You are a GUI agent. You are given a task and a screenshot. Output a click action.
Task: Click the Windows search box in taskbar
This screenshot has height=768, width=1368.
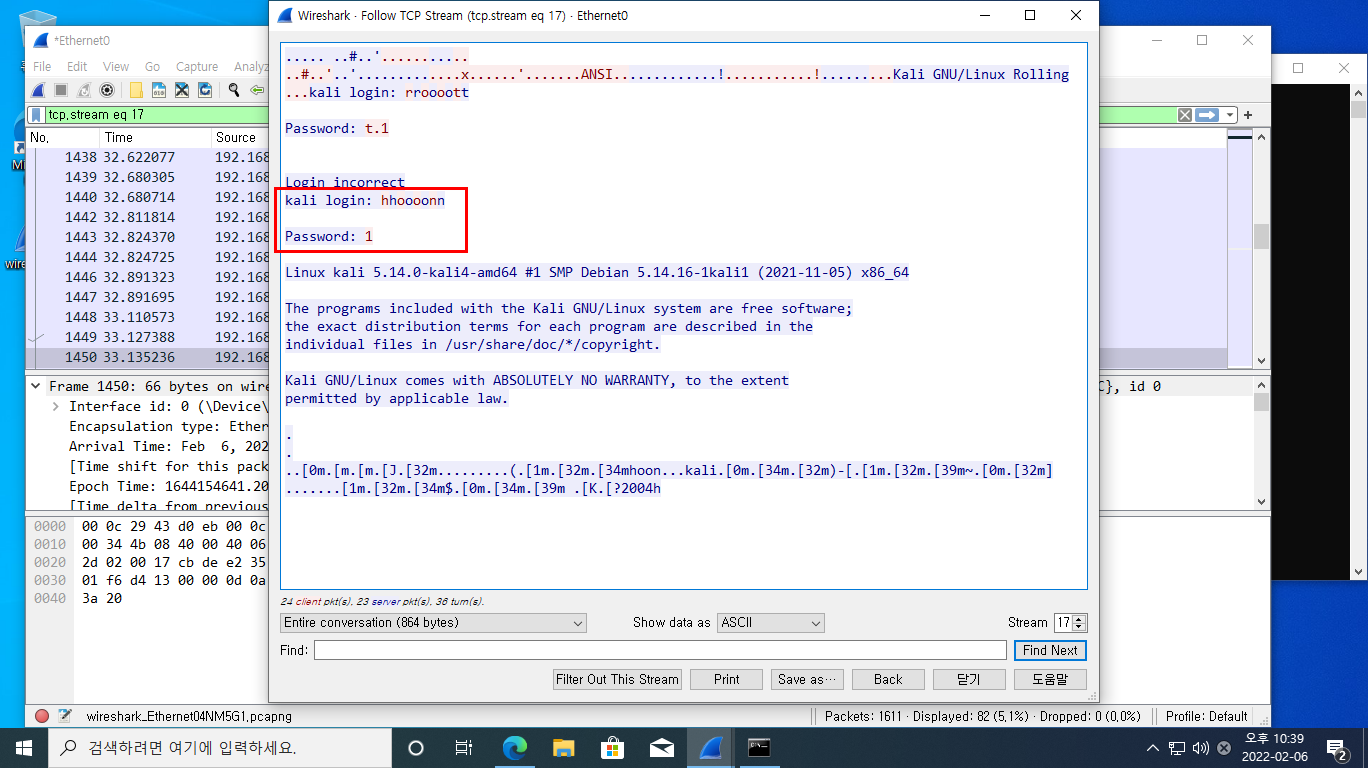point(220,748)
